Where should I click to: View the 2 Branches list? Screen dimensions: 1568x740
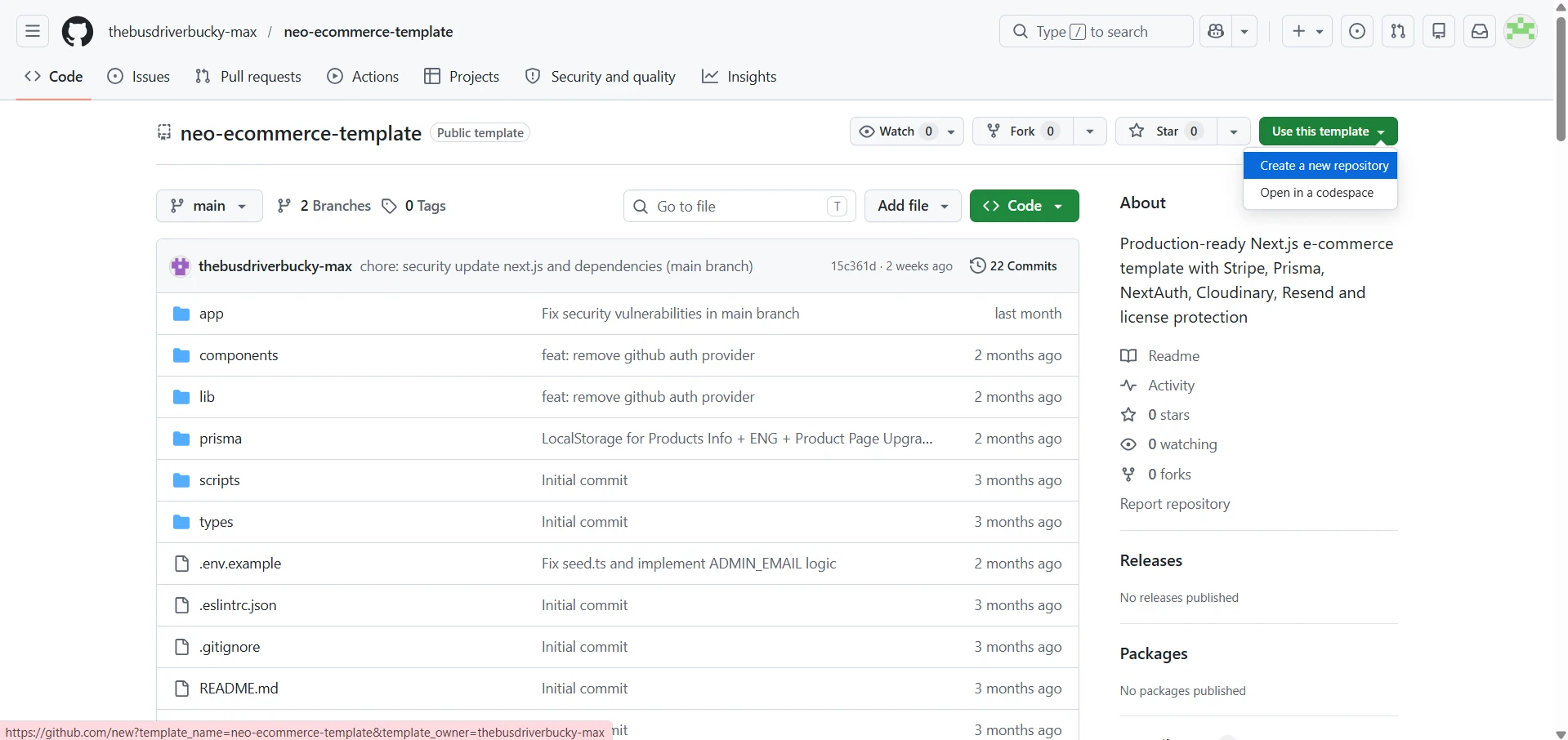(x=324, y=206)
